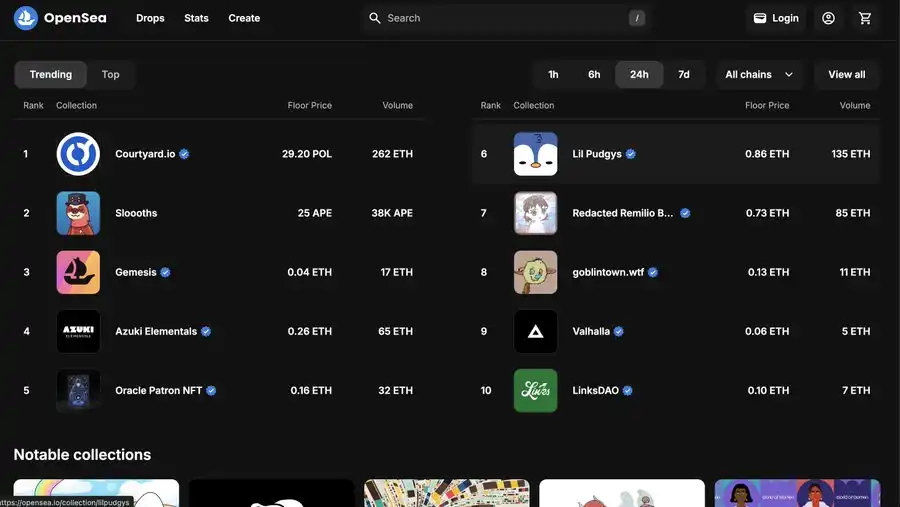Open the shopping cart icon
The height and width of the screenshot is (507, 900).
click(x=865, y=18)
